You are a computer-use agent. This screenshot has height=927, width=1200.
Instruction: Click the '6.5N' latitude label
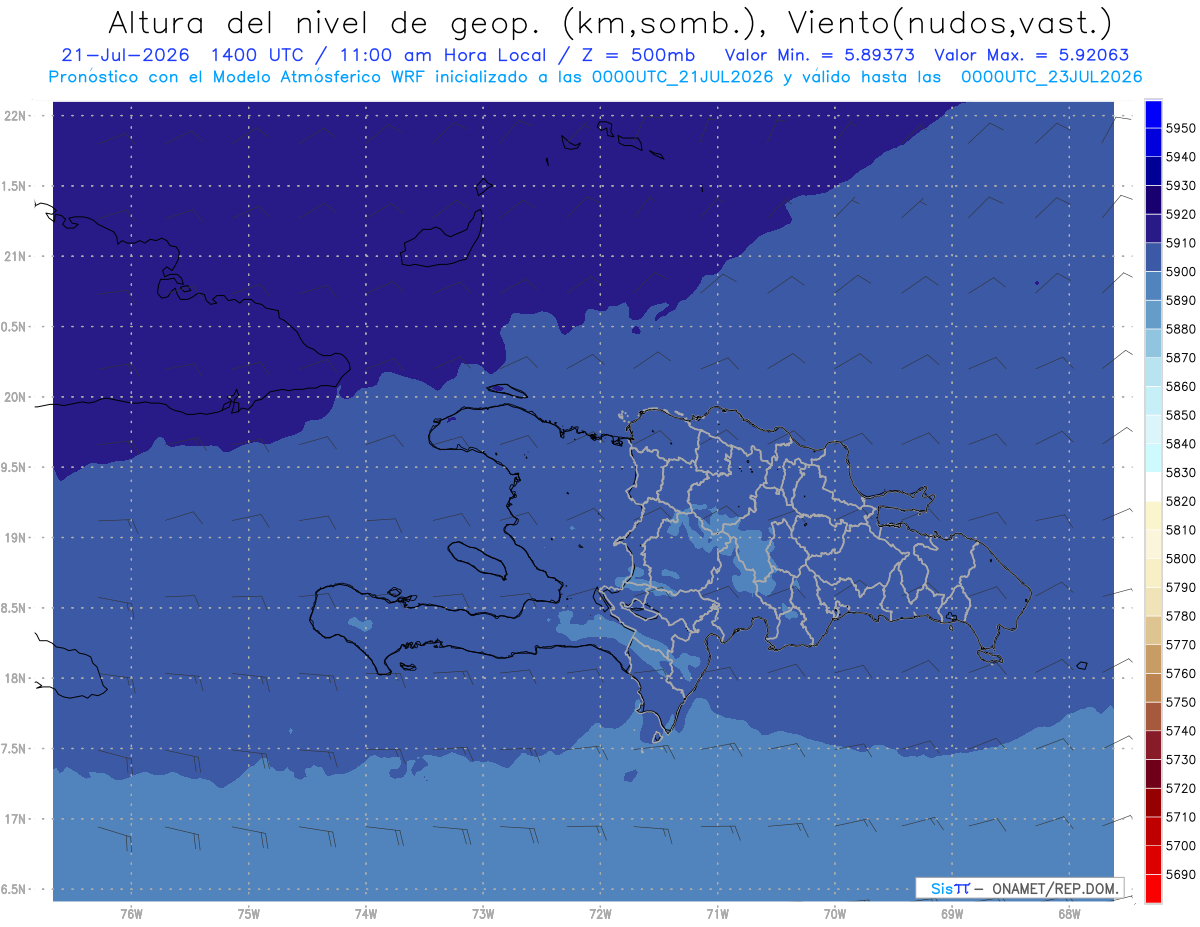(x=15, y=889)
